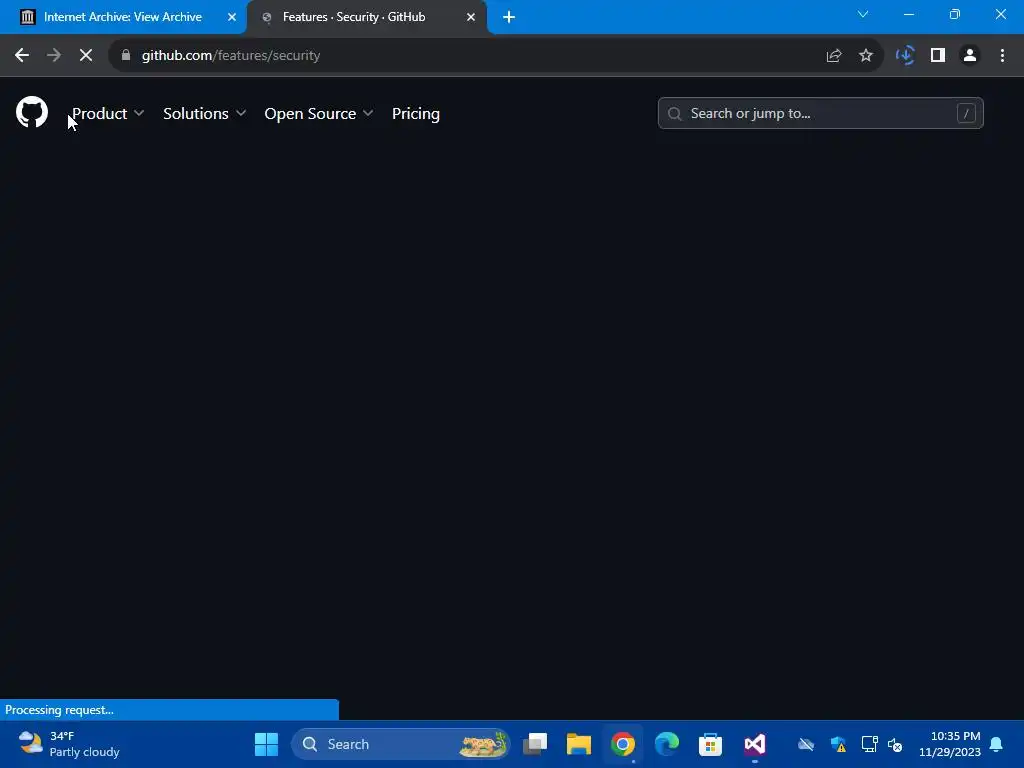Stop loading the page
This screenshot has height=768, width=1024.
pos(86,56)
